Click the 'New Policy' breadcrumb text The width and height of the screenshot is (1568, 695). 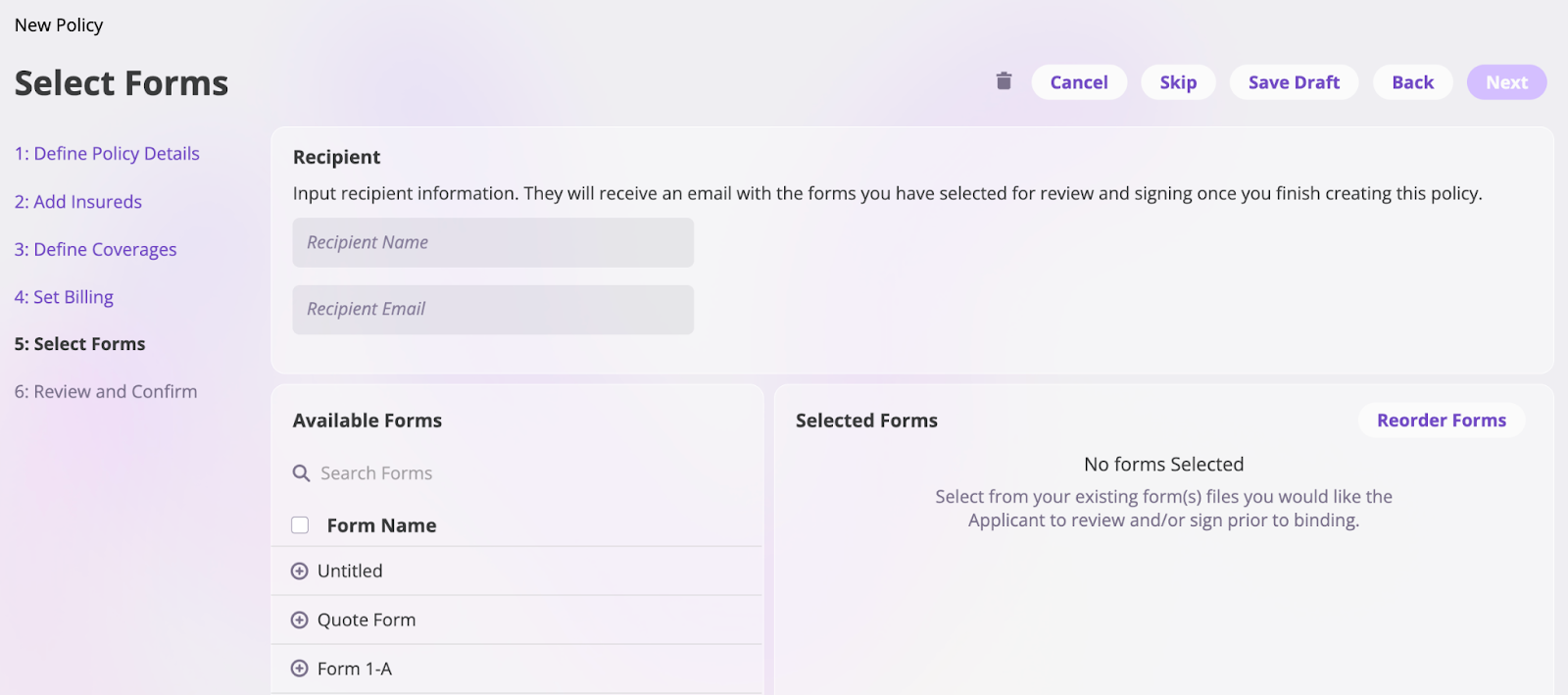tap(59, 25)
